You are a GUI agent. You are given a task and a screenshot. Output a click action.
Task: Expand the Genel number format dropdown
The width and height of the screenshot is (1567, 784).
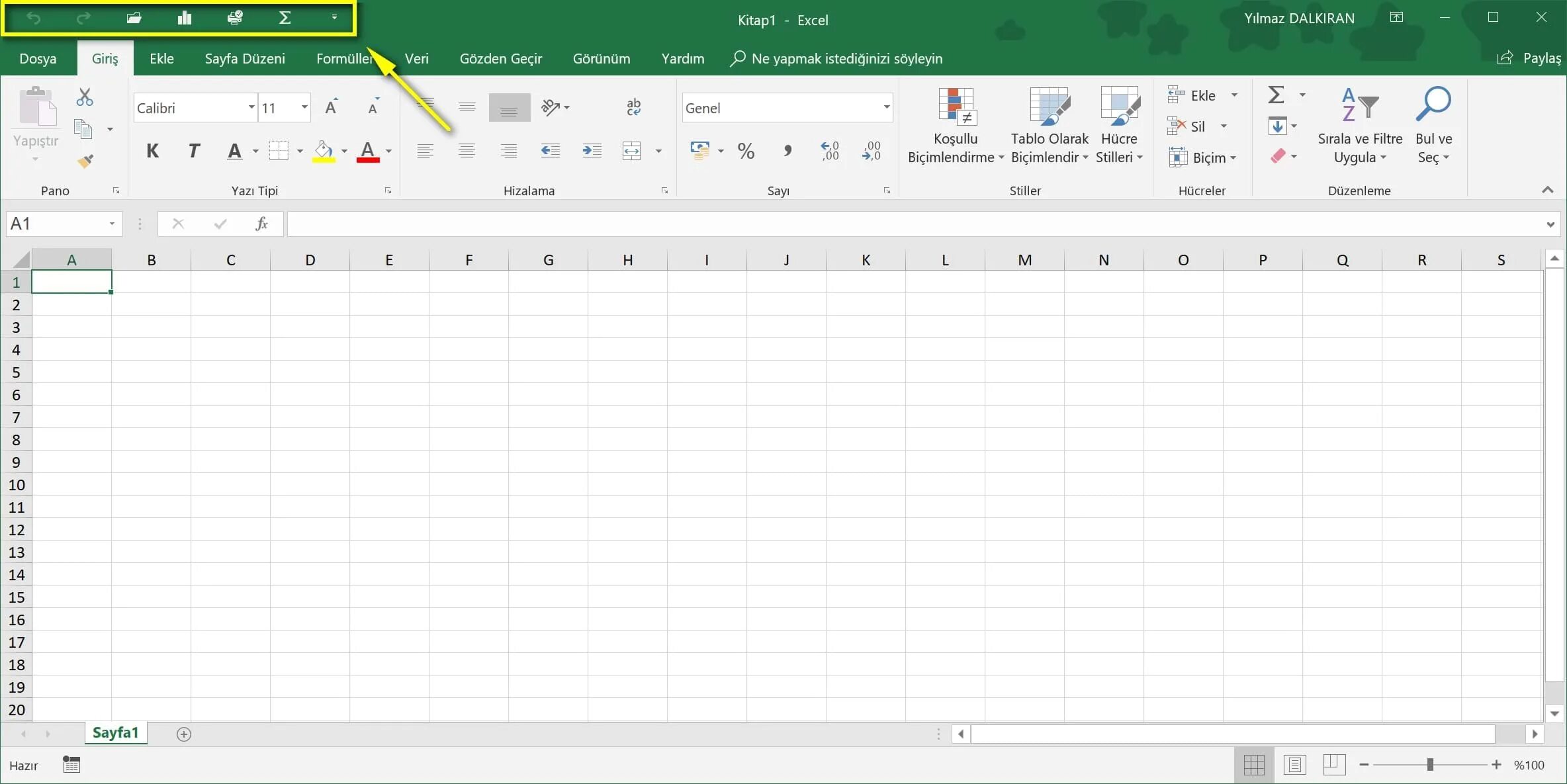pos(886,107)
